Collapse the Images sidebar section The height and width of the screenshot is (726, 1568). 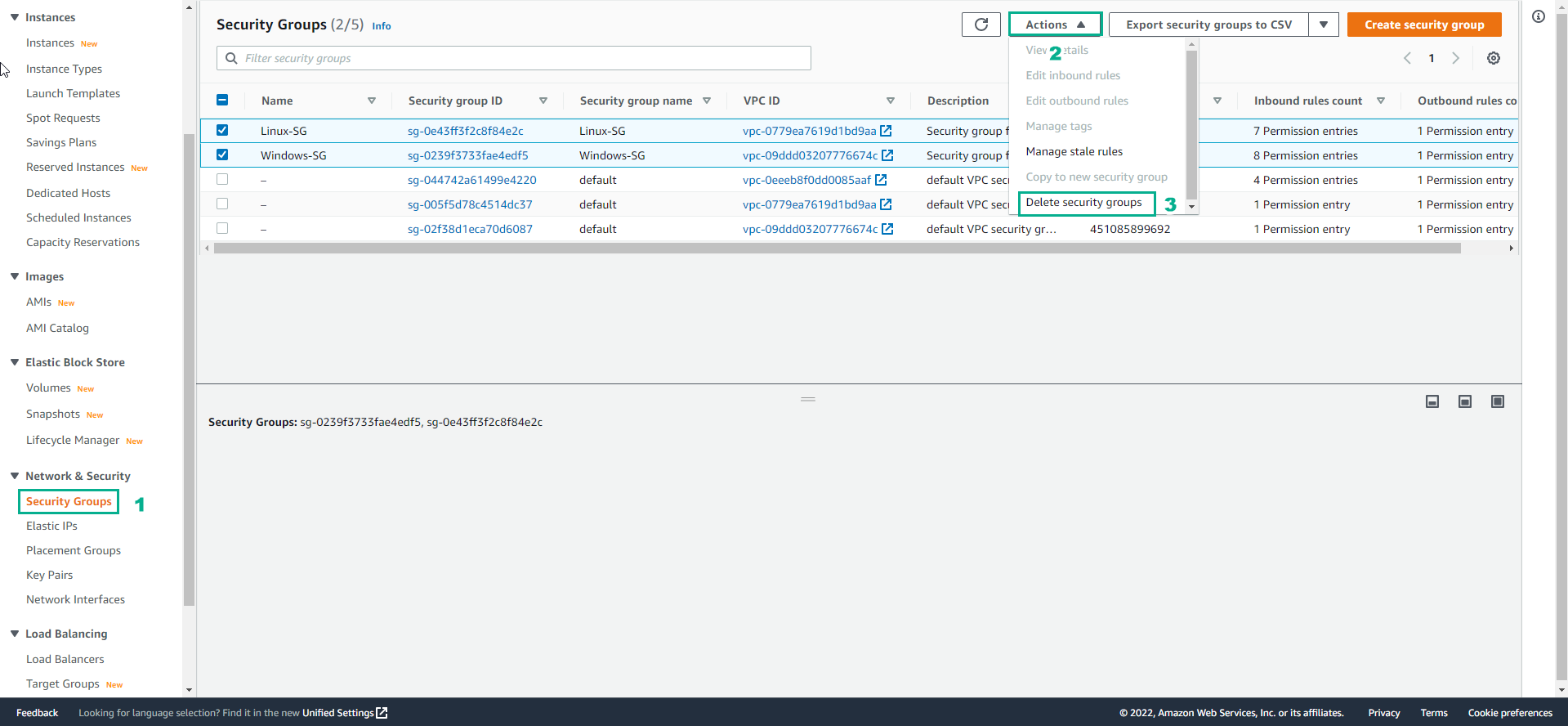point(15,276)
